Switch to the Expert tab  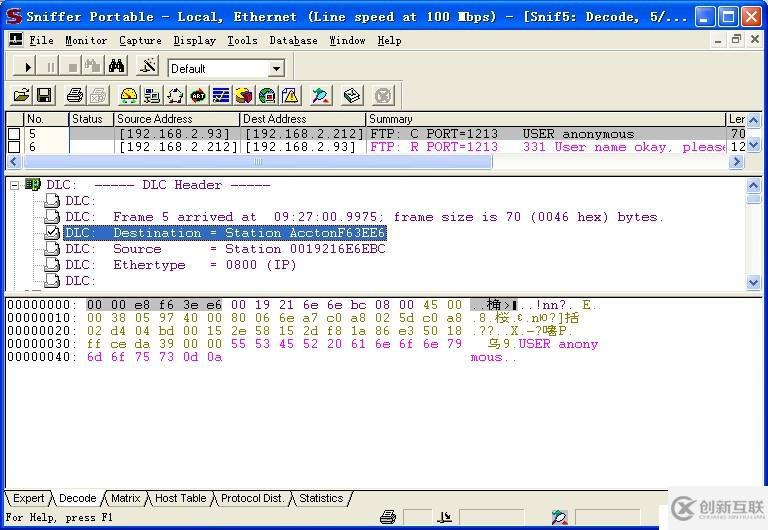[x=28, y=498]
